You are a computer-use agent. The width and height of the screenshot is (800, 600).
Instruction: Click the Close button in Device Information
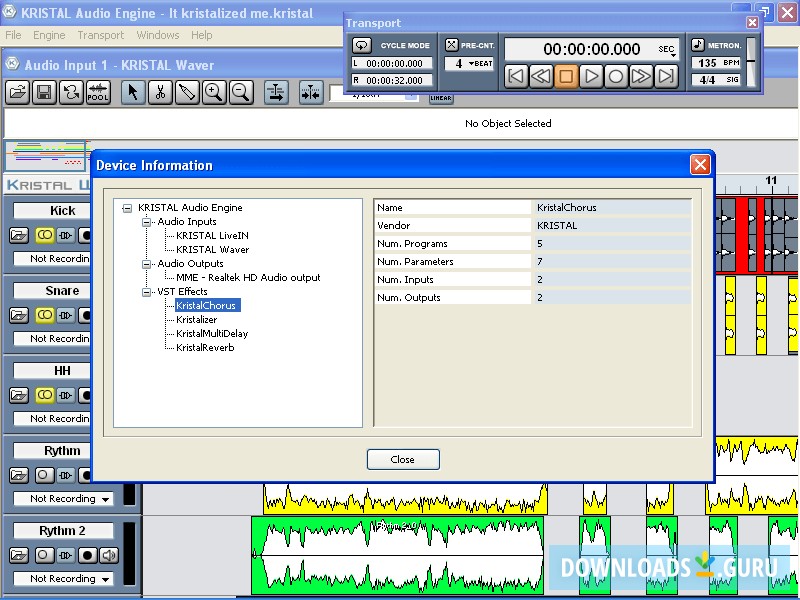coord(403,460)
